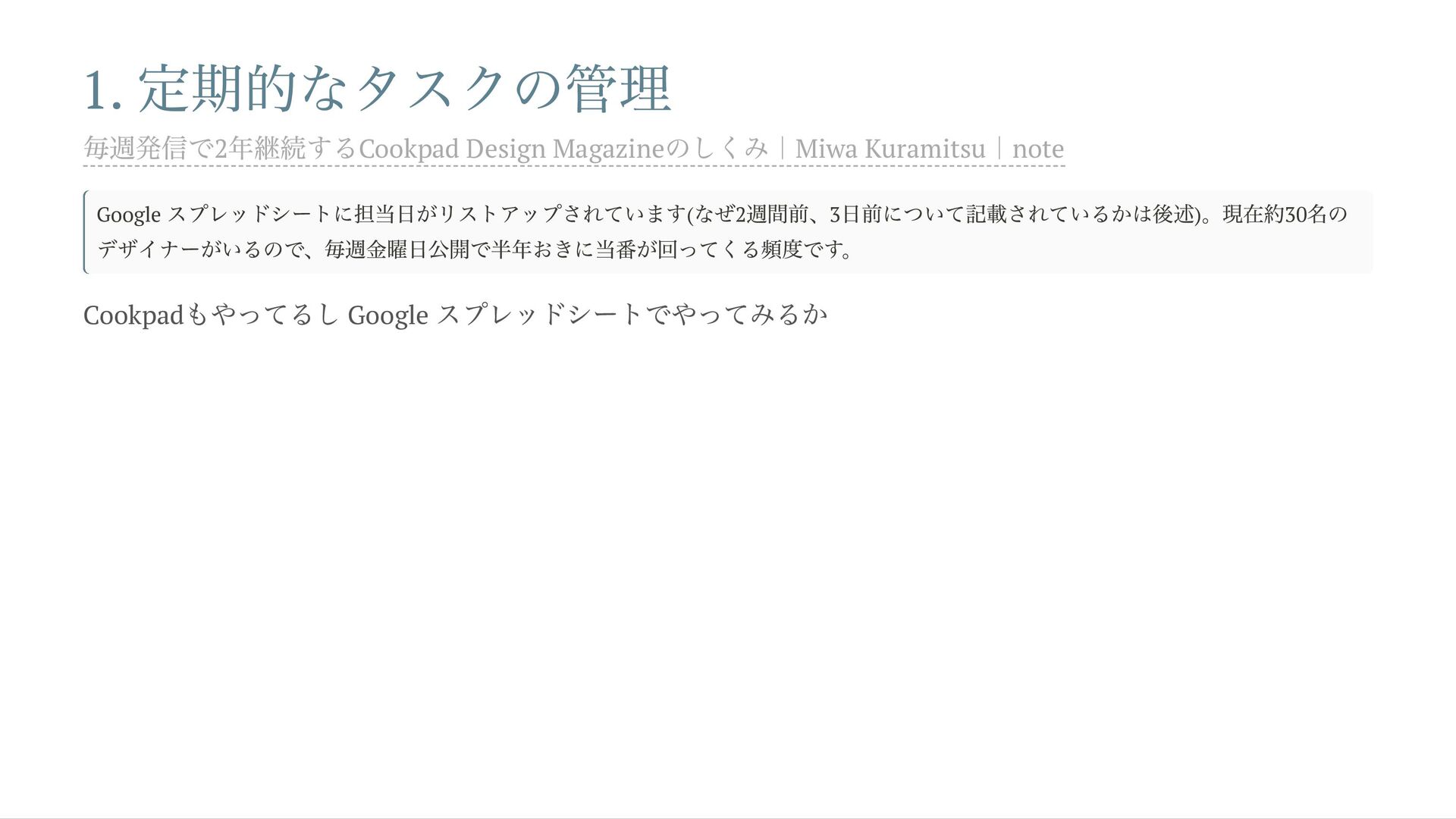Click the second line of the quote

[474, 249]
